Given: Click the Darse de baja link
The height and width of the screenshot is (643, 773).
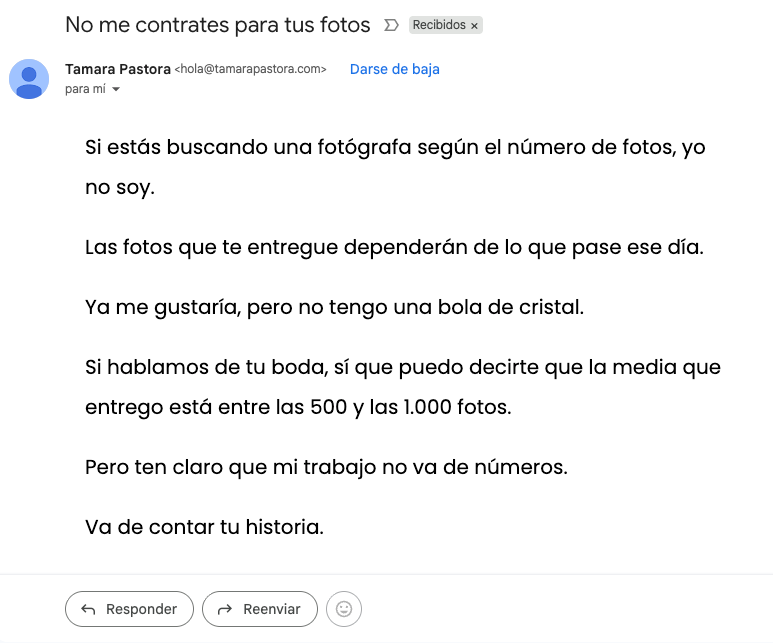Looking at the screenshot, I should pyautogui.click(x=394, y=69).
